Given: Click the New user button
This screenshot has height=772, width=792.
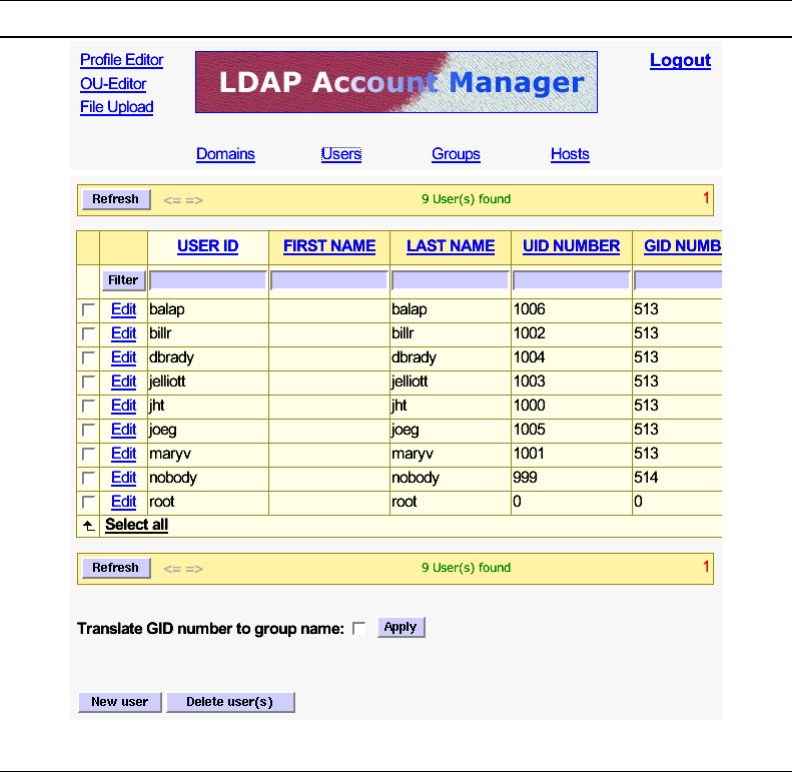Looking at the screenshot, I should click(120, 702).
